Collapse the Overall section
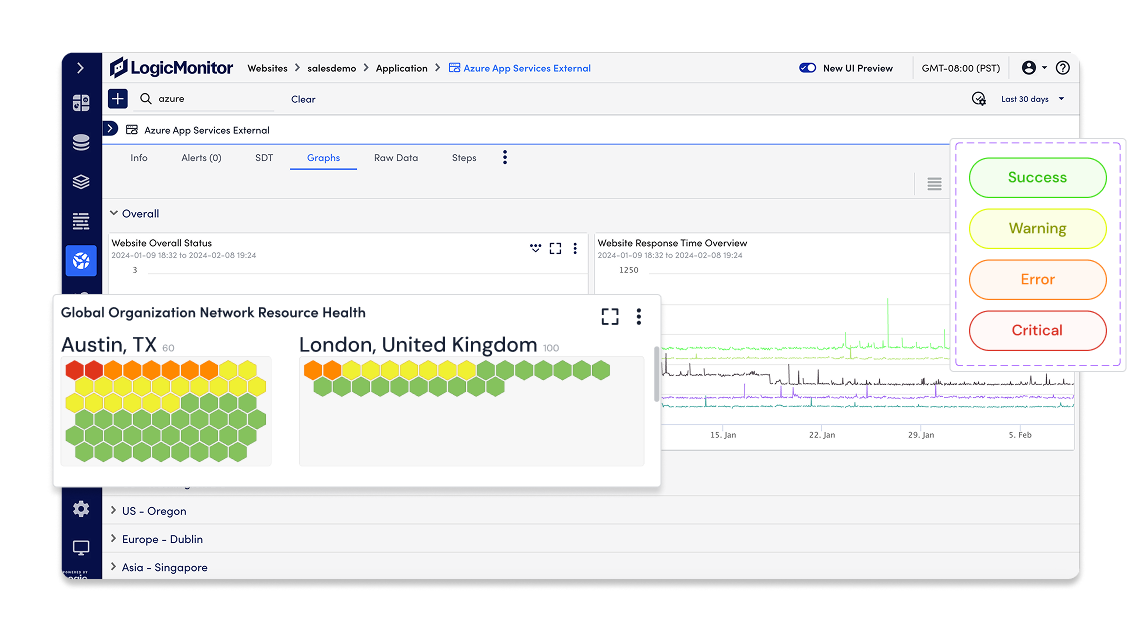Screen dimensions: 1143x644 114,213
